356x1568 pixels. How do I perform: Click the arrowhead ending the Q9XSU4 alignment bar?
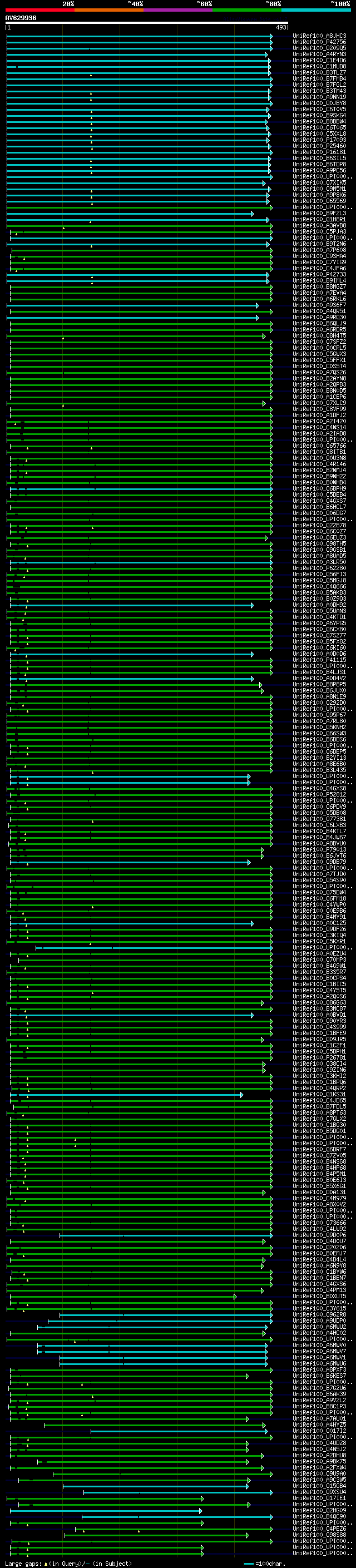tap(271, 1492)
